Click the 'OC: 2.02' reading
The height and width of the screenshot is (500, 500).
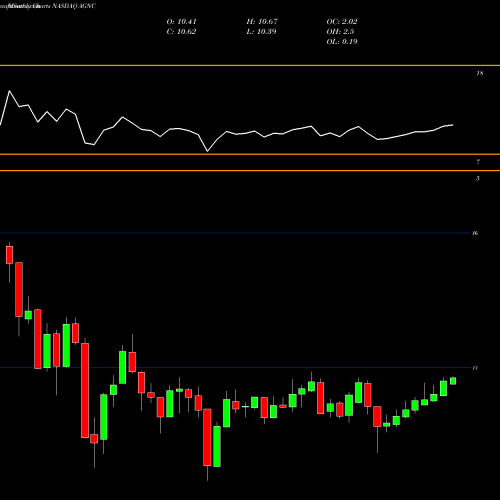click(x=342, y=22)
